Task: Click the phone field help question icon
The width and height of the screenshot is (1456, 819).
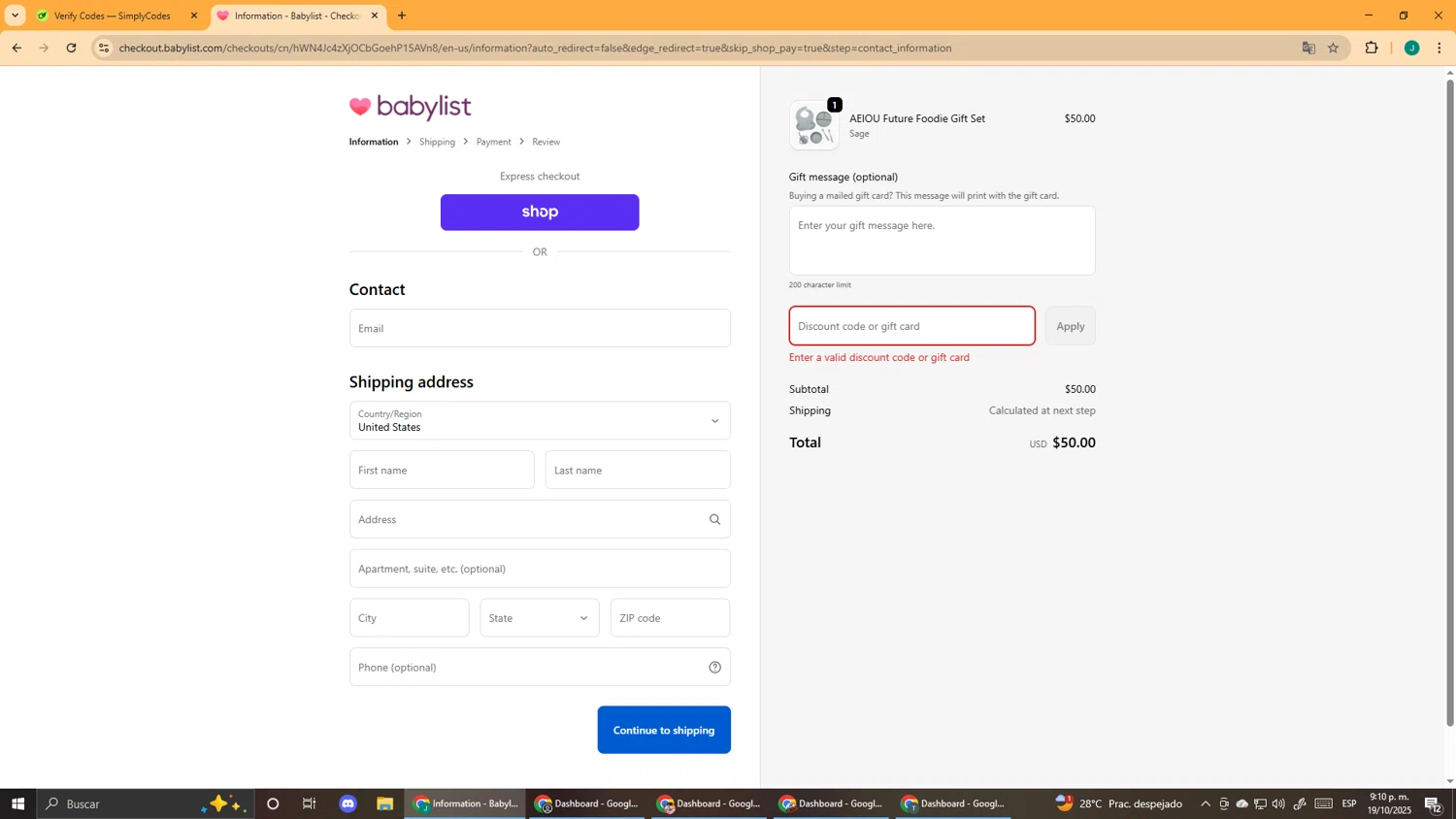Action: pyautogui.click(x=714, y=667)
